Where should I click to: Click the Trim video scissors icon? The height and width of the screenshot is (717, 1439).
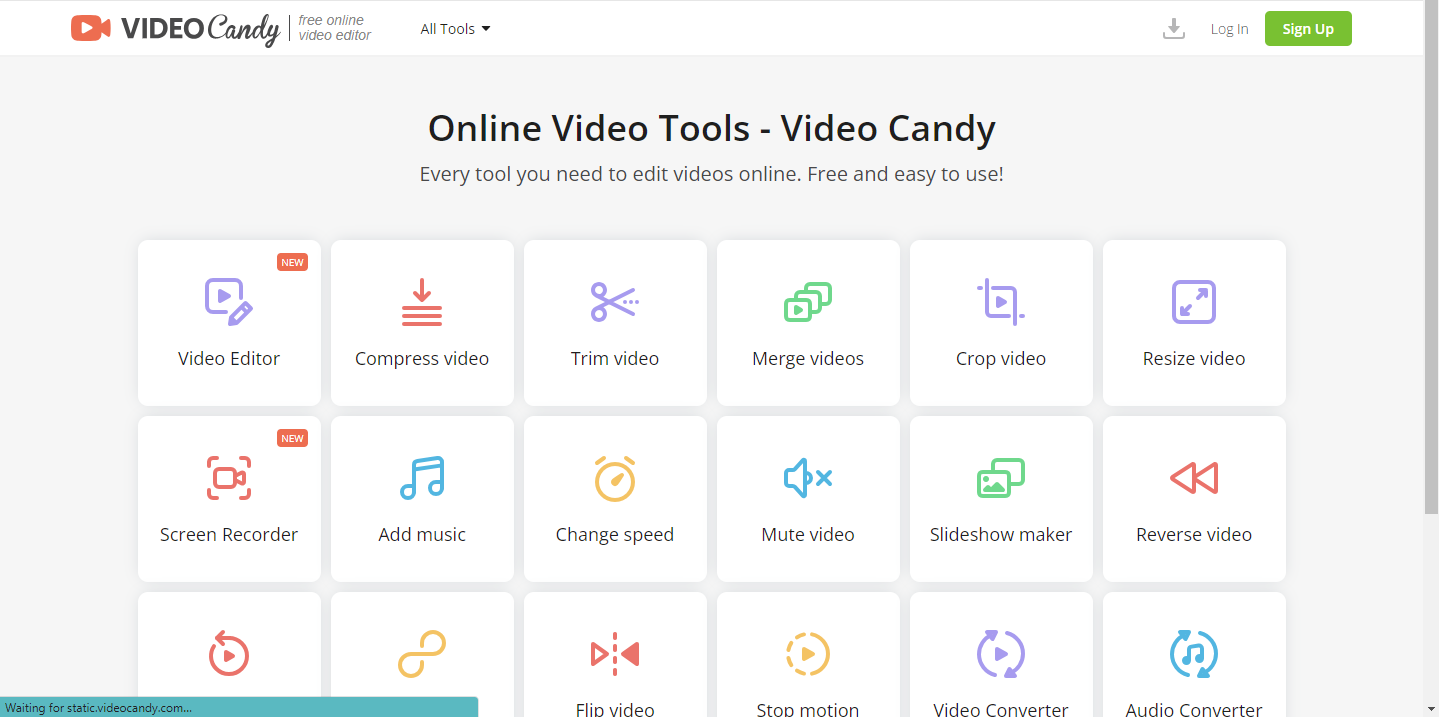pyautogui.click(x=615, y=302)
